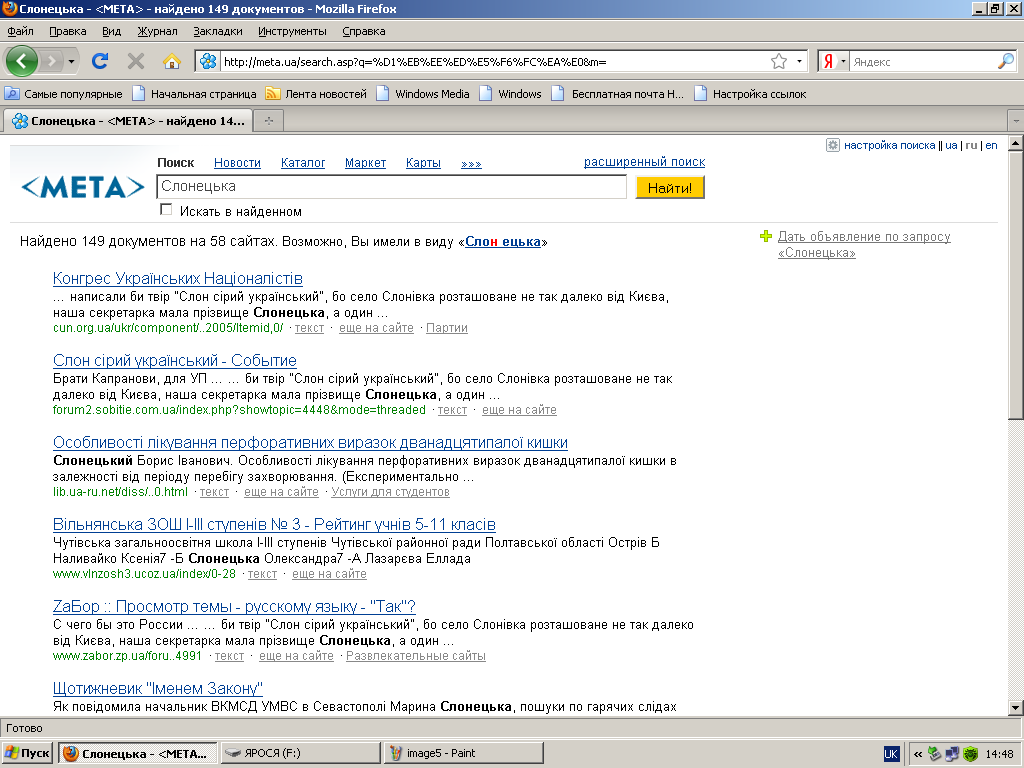Switch to ЯРОСЯ (F:) taskbar window
This screenshot has height=768, width=1024.
click(x=300, y=753)
